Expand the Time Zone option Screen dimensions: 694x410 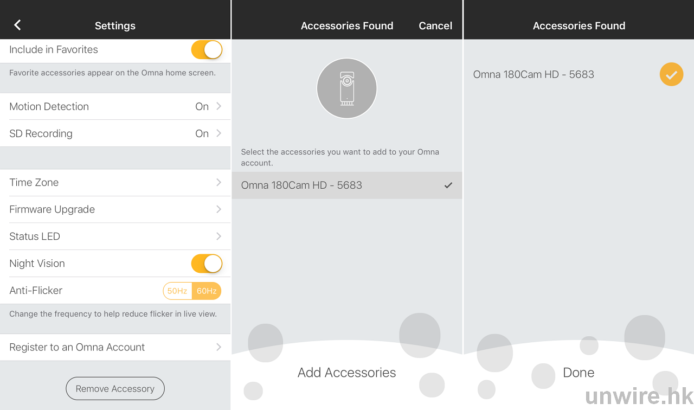[x=115, y=182]
